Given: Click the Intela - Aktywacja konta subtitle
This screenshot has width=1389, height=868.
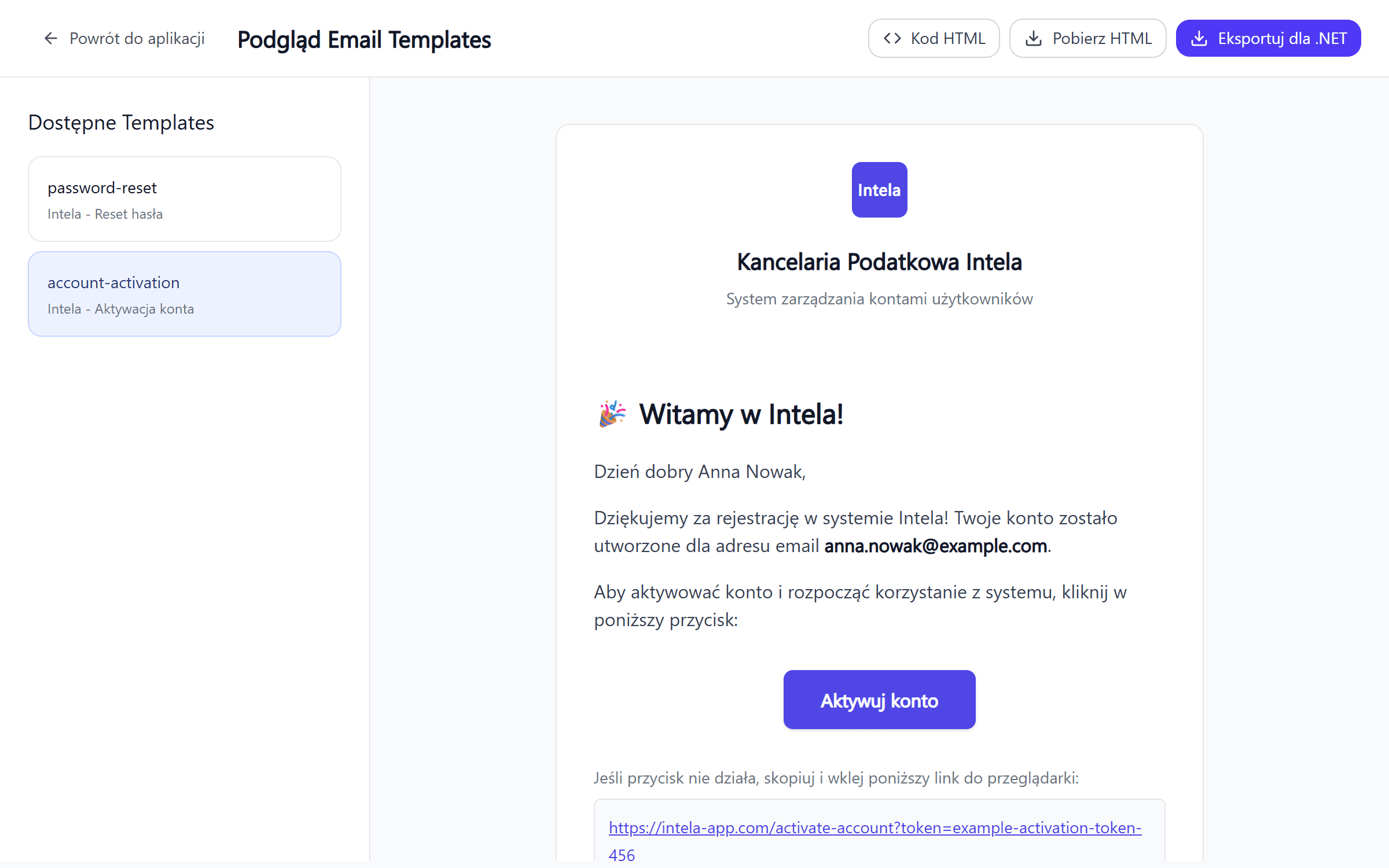Looking at the screenshot, I should click(x=120, y=309).
